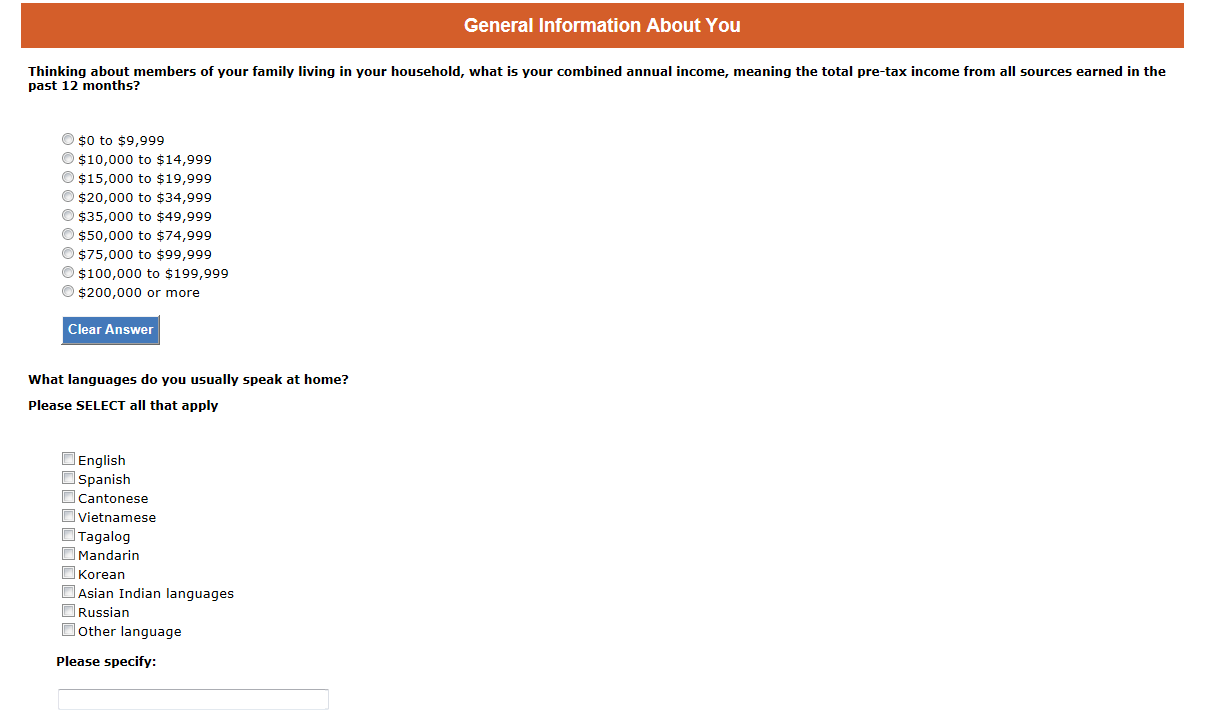Select $35,000 to $49,999 income
1222x720 pixels.
pos(68,216)
